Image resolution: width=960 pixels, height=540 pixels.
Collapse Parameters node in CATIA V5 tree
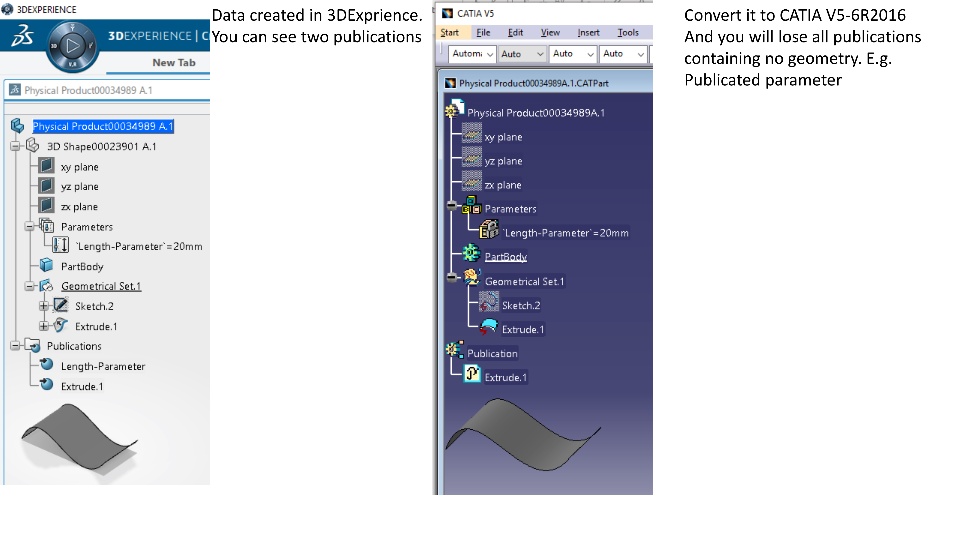(452, 206)
